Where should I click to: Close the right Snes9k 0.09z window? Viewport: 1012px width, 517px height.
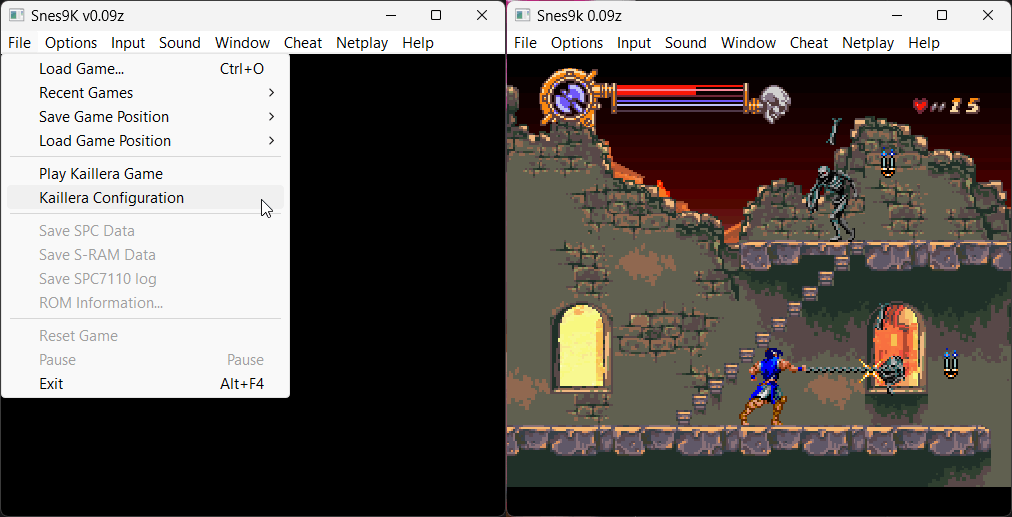tap(987, 15)
